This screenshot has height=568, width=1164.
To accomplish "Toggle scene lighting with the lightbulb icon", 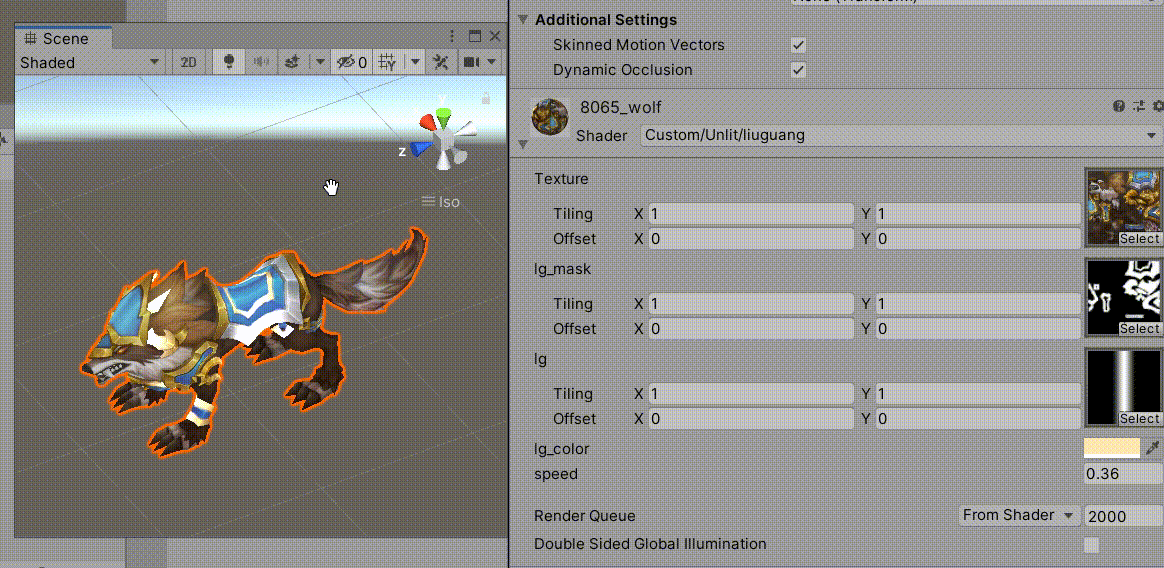I will [x=229, y=62].
